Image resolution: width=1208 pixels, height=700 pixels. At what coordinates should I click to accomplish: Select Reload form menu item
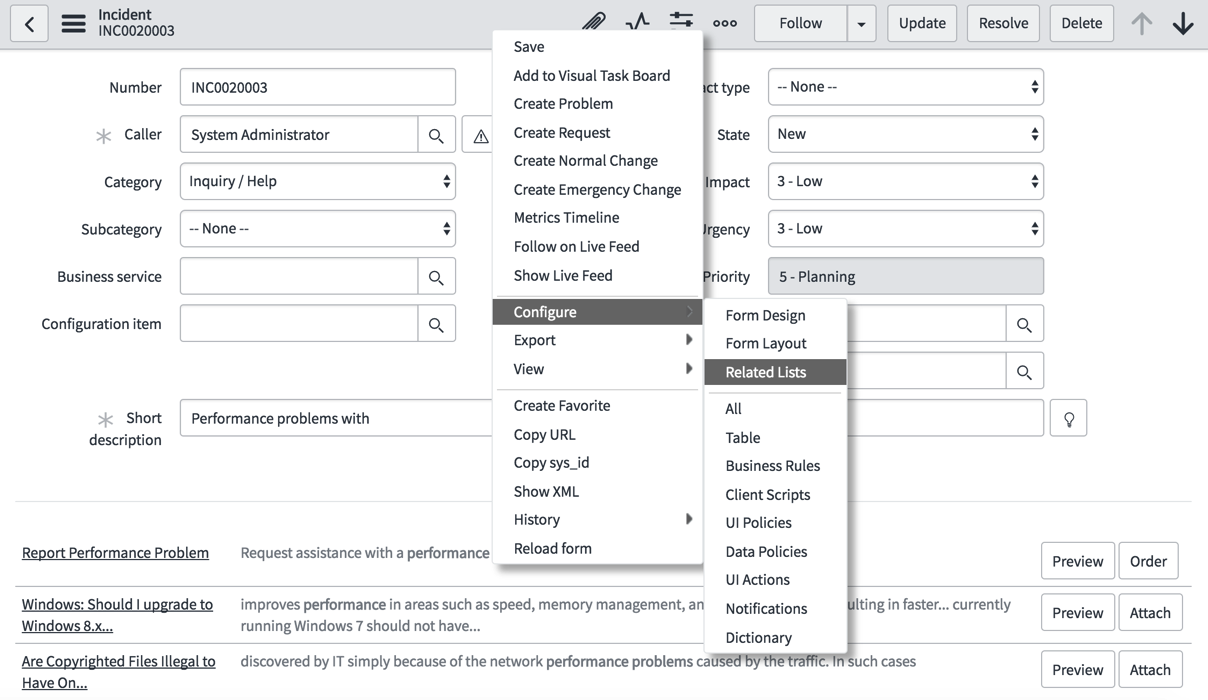tap(598, 548)
